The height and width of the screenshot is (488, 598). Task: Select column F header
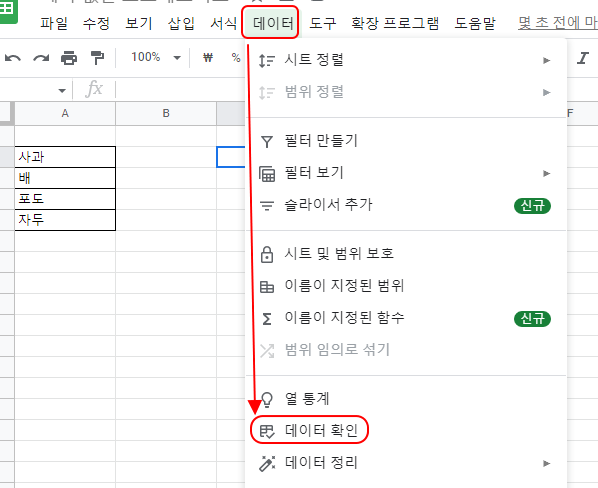coord(582,114)
